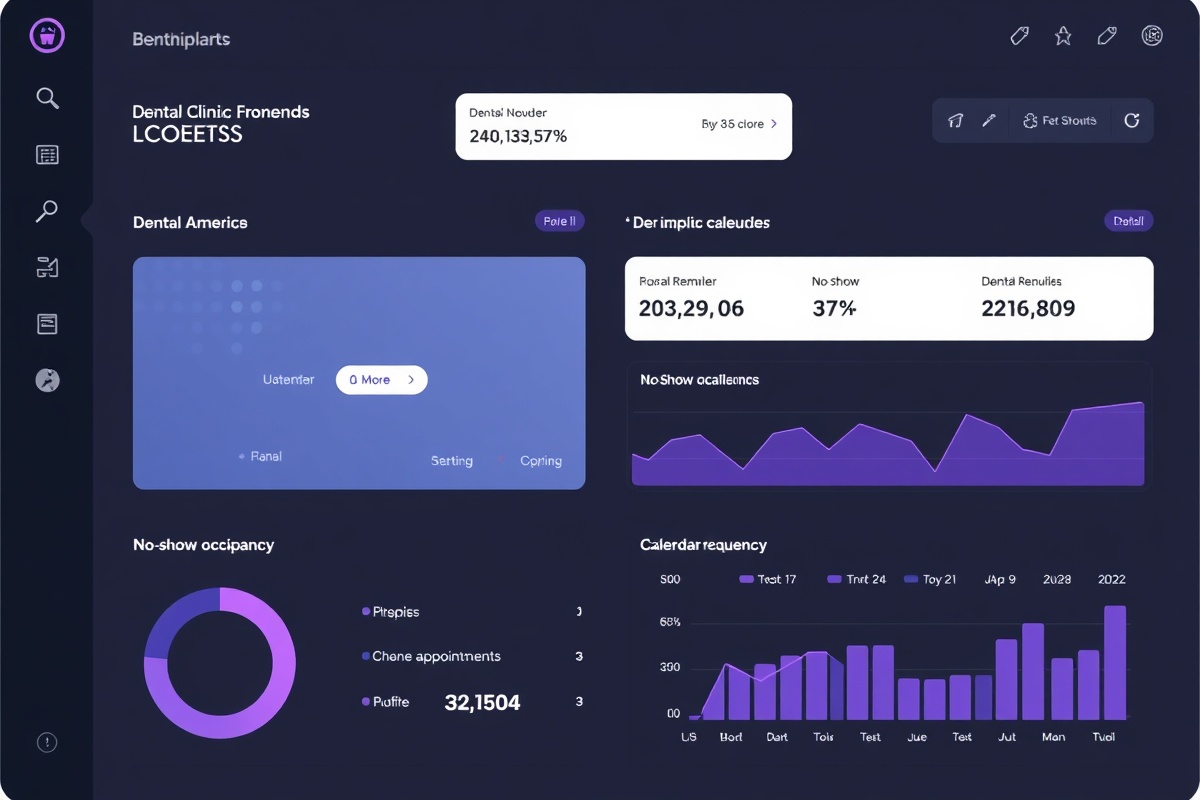Click the pen icon in toolbar

point(989,120)
